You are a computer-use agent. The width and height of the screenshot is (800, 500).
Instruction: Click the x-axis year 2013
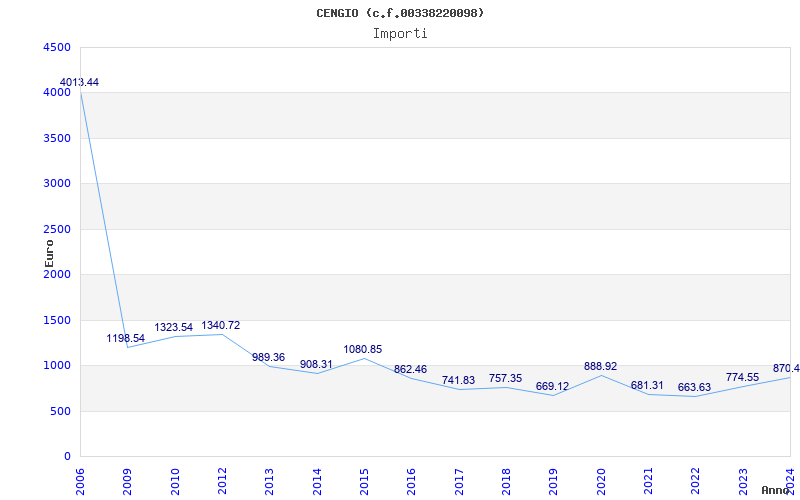pyautogui.click(x=270, y=482)
